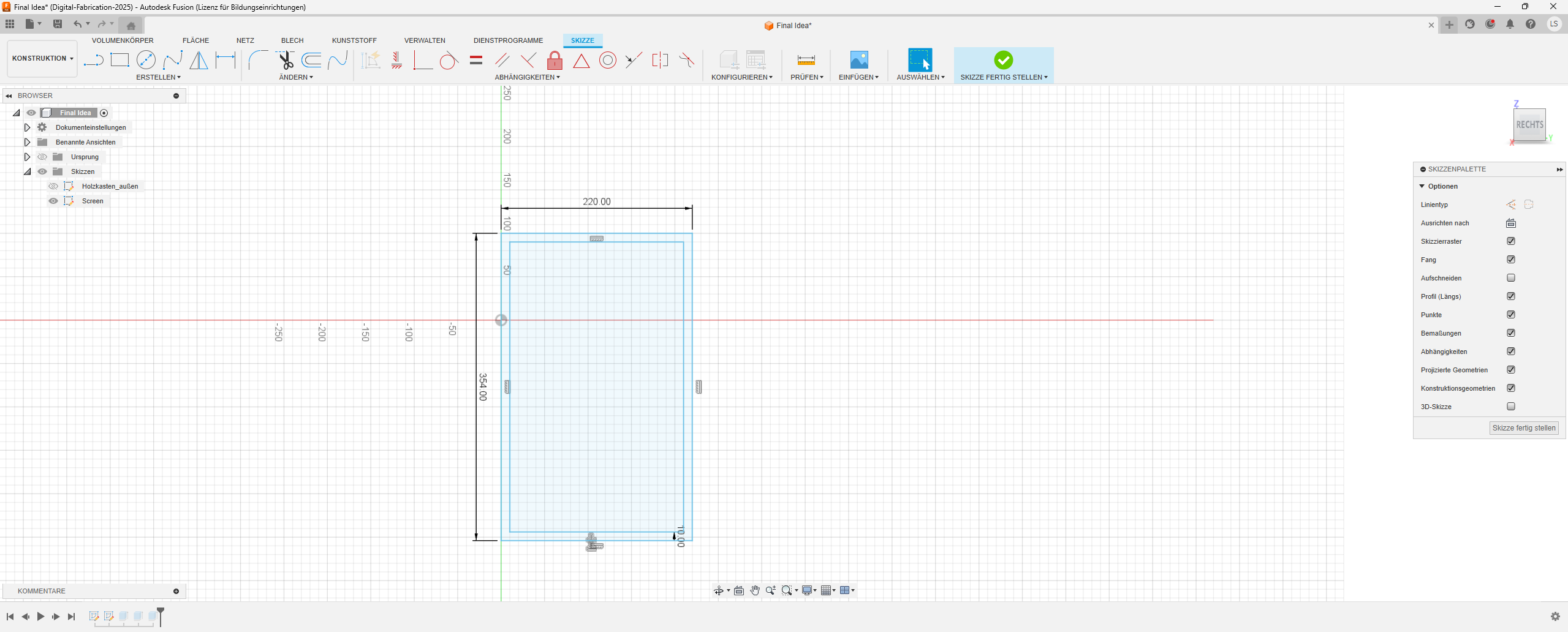The image size is (1568, 632).
Task: Switch to the BLECH tab
Action: [292, 40]
